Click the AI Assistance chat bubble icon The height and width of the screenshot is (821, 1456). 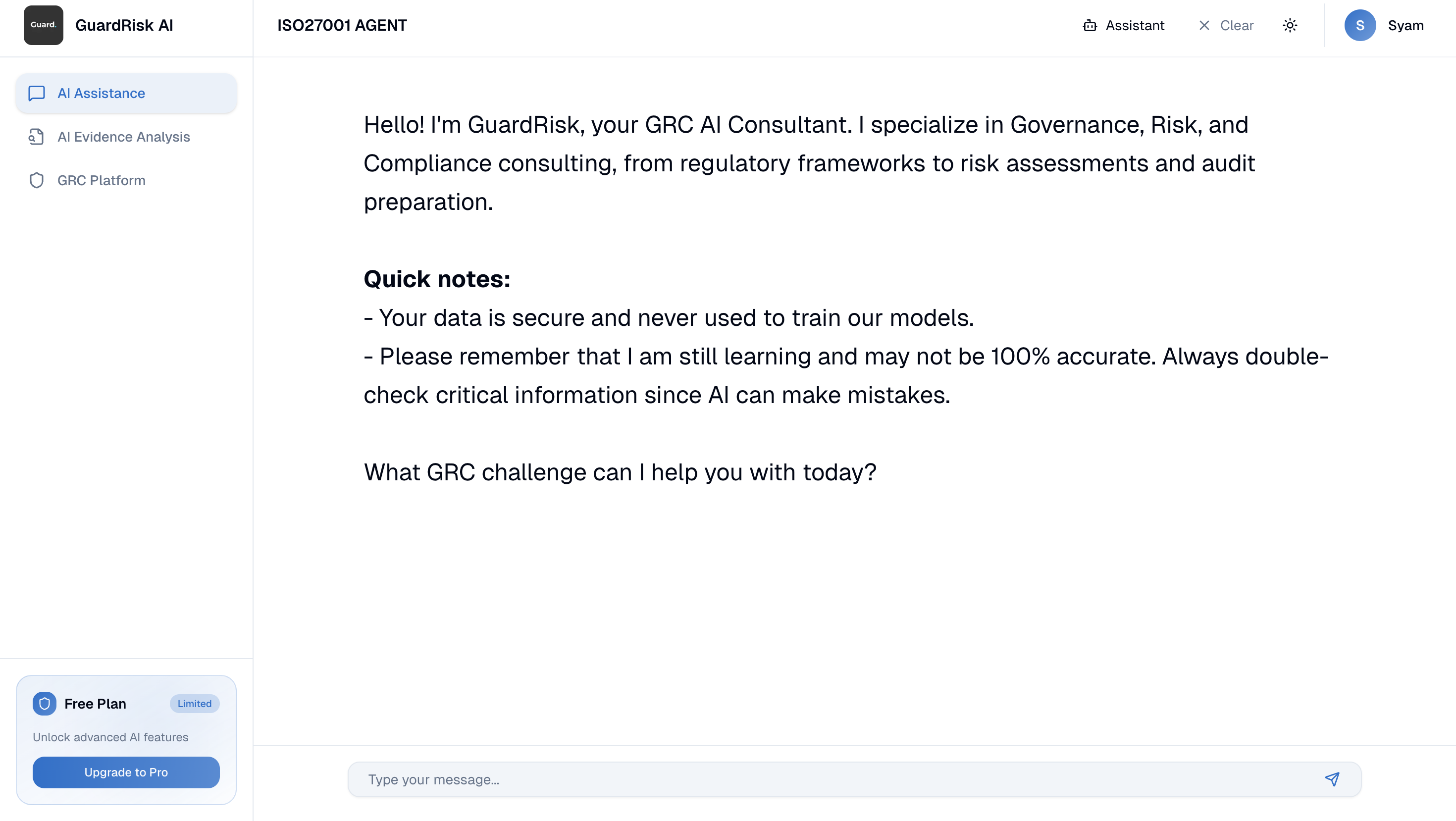click(x=37, y=93)
